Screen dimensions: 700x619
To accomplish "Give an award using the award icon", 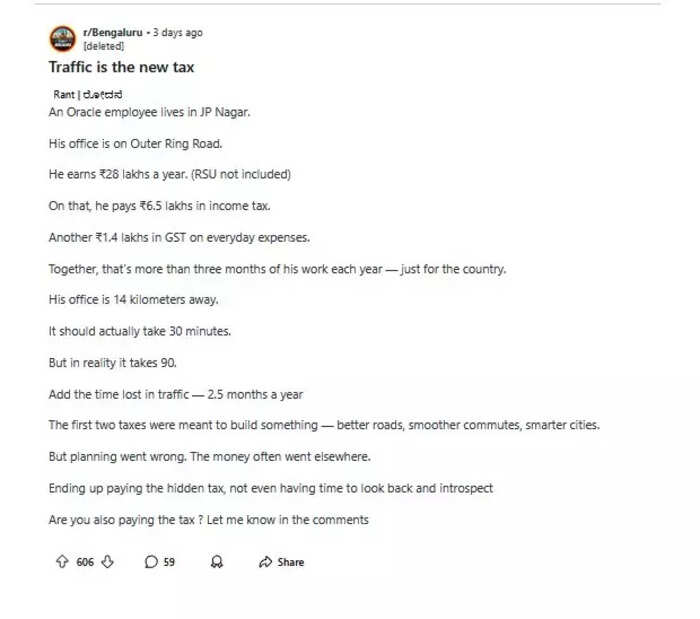I will pyautogui.click(x=217, y=562).
